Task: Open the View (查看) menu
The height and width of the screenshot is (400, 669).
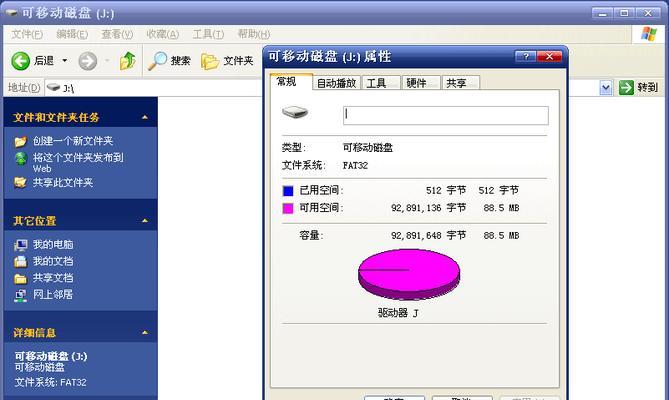Action: 117,34
